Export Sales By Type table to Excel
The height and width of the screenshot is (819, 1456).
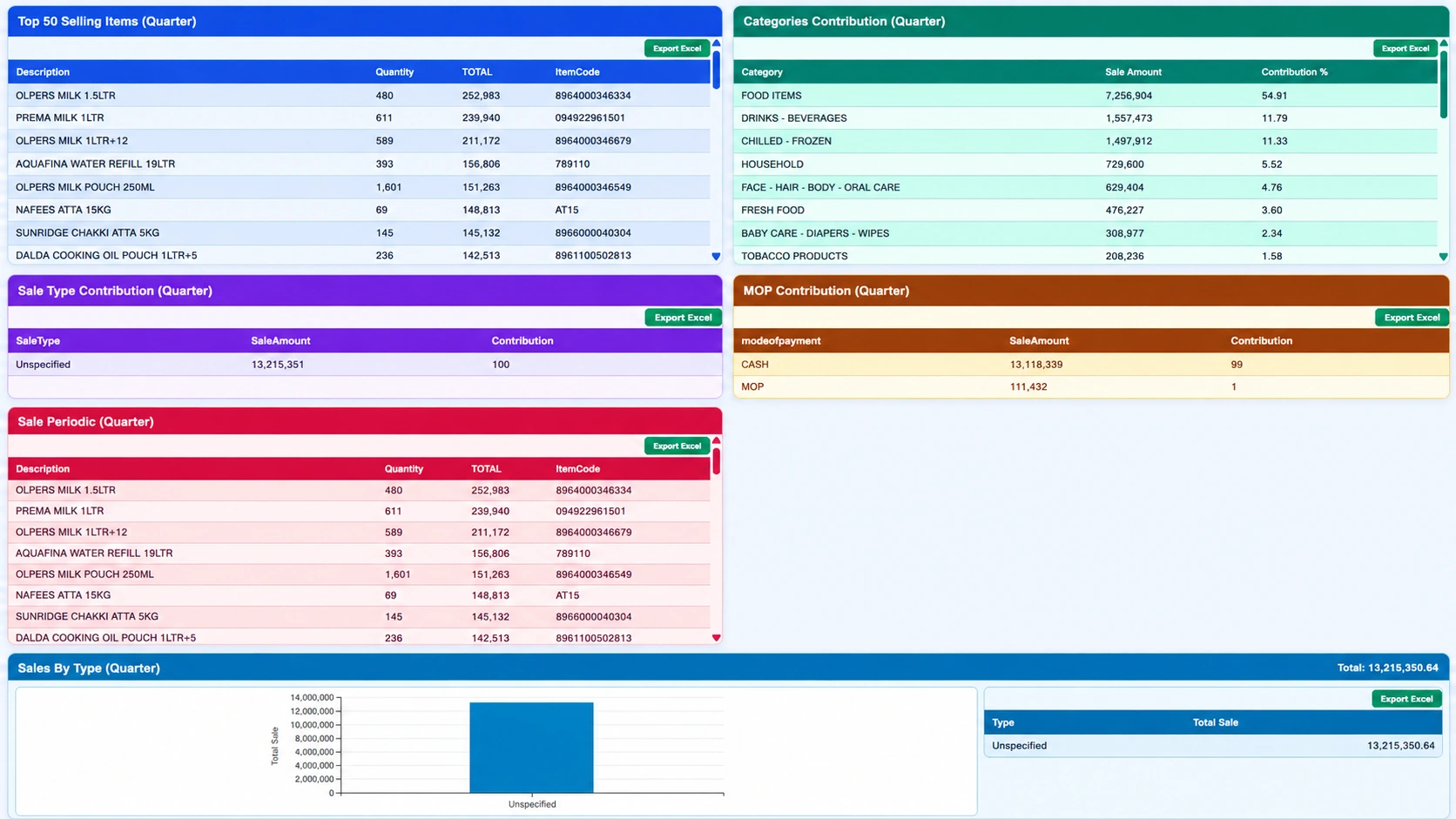[1406, 699]
